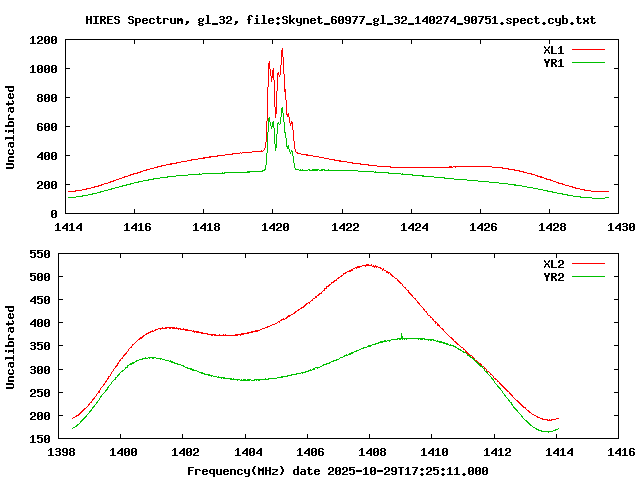This screenshot has width=640, height=480.
Task: Click the 1412 x-axis tick label
Action: pos(497,452)
